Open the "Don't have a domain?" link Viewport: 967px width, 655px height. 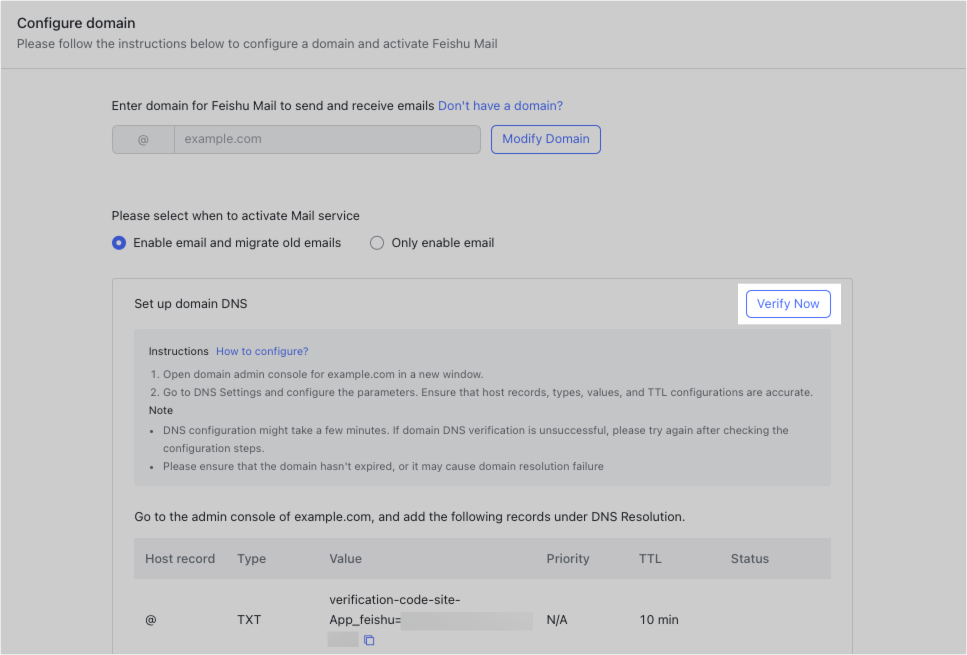[x=500, y=105]
